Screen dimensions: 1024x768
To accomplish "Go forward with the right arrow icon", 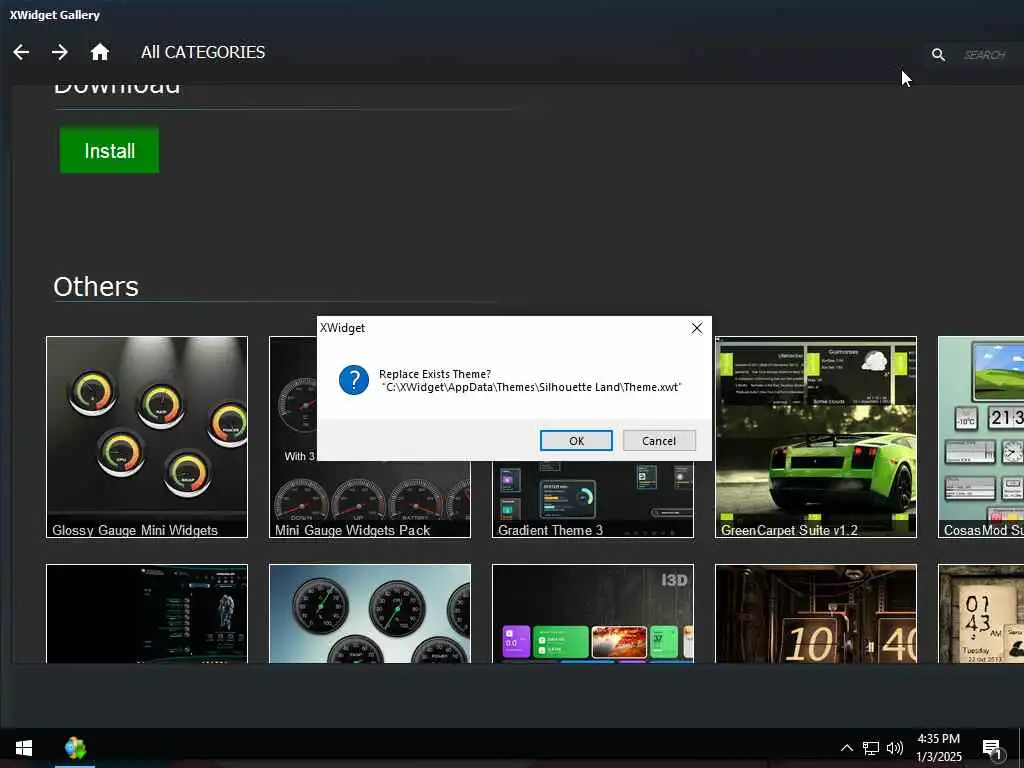I will pos(59,52).
